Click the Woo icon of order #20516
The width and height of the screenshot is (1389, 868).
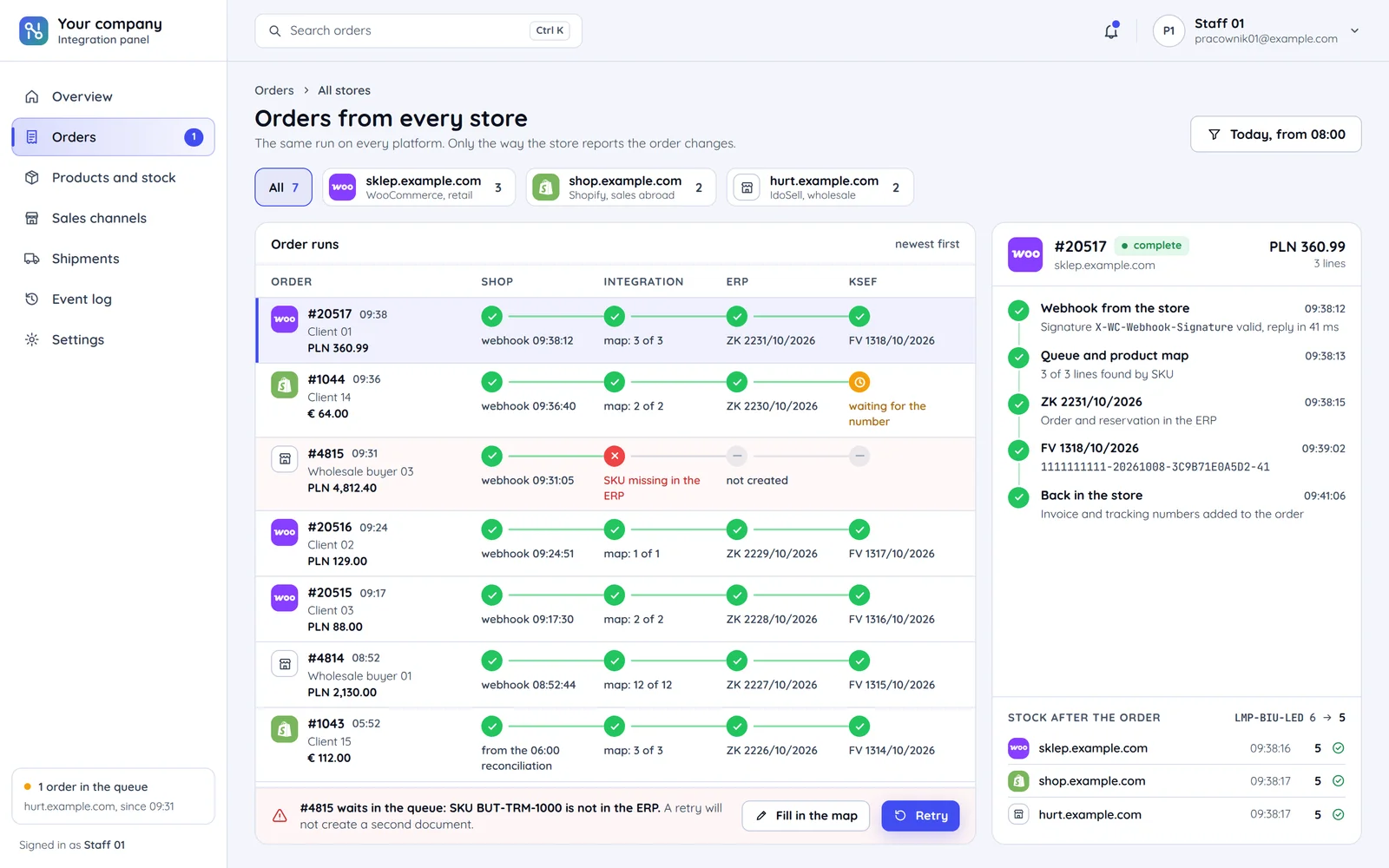coord(285,532)
